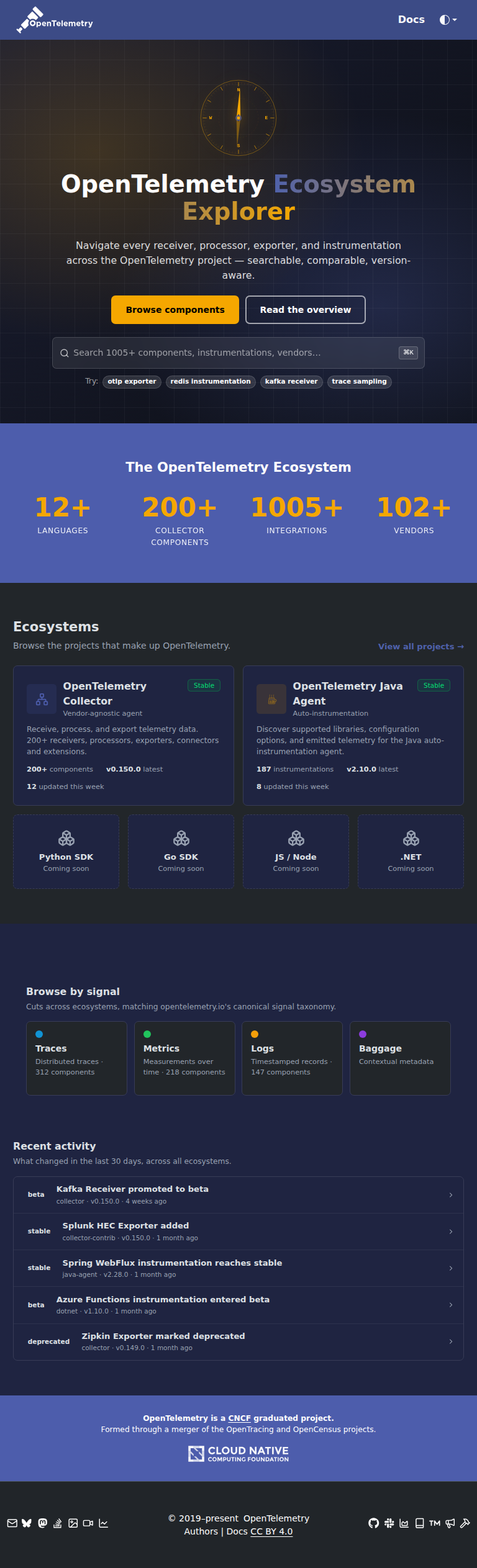Select the Python SDK card label
This screenshot has height=1568, width=477.
tap(66, 857)
